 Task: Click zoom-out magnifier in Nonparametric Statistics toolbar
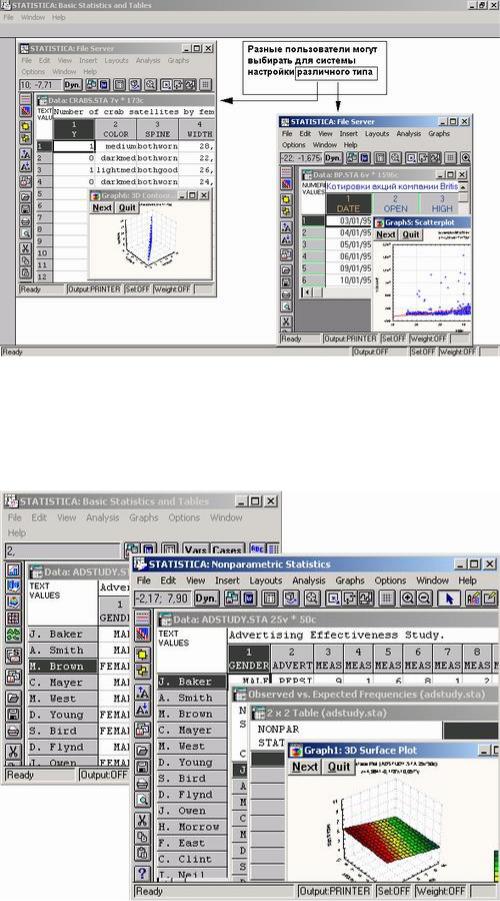pos(424,598)
